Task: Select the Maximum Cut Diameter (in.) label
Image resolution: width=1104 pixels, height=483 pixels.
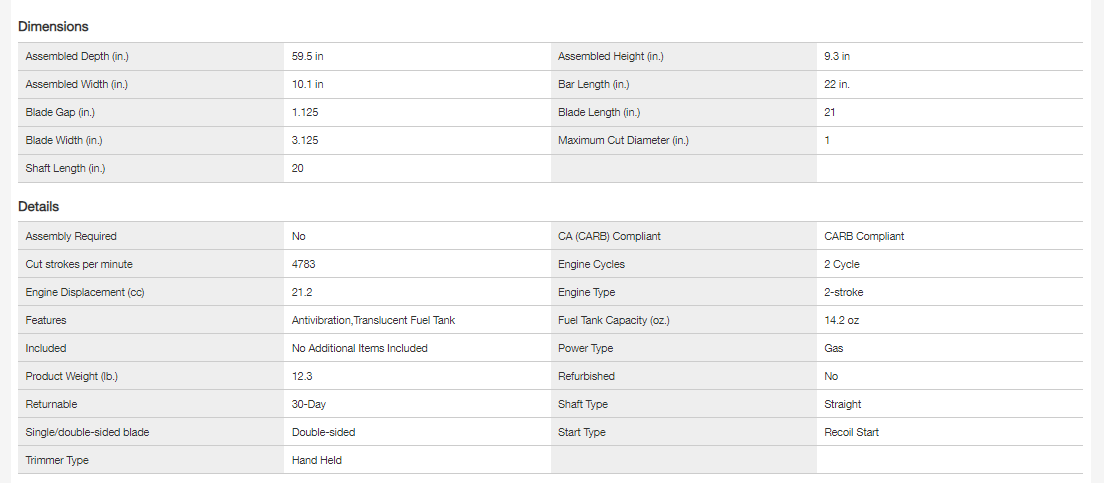Action: [x=623, y=140]
